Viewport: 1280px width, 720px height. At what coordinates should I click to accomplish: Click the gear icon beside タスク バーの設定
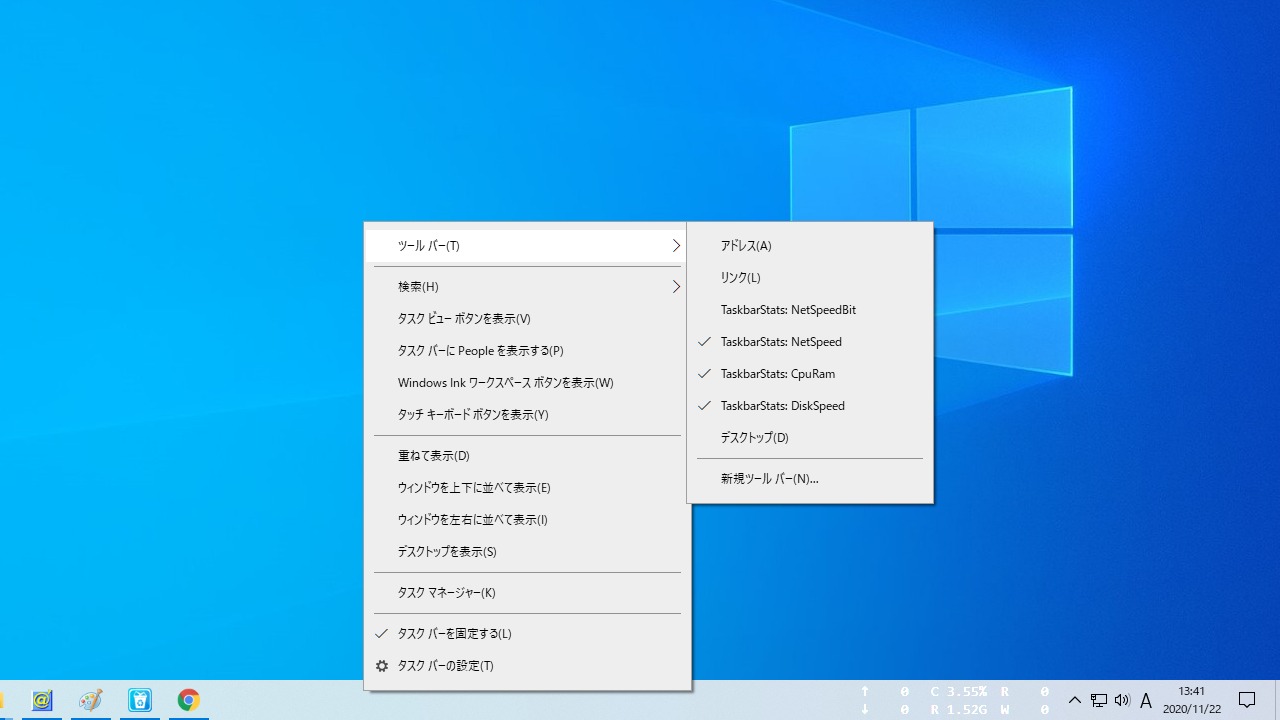click(x=381, y=665)
